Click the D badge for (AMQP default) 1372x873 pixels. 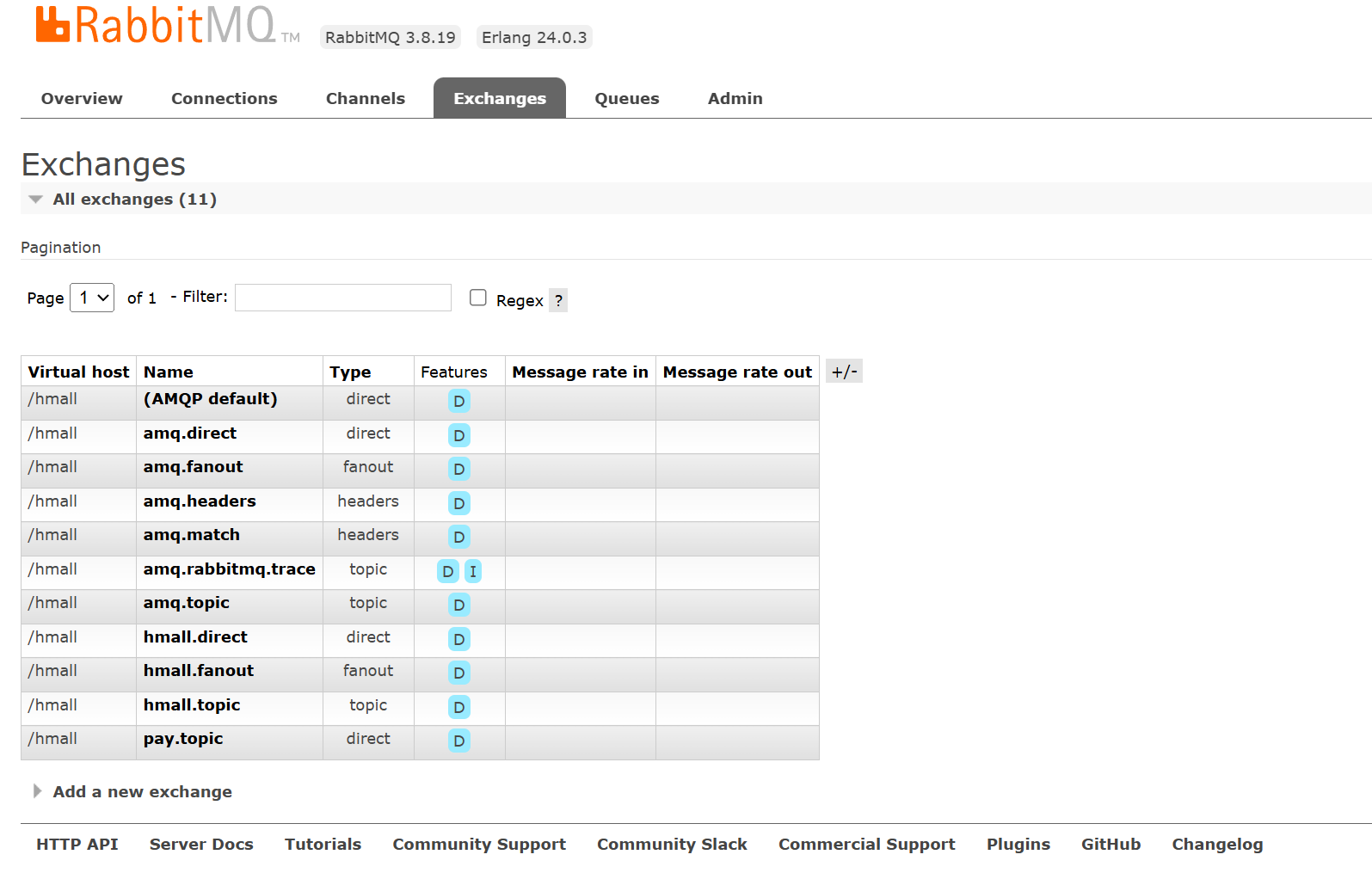[459, 401]
